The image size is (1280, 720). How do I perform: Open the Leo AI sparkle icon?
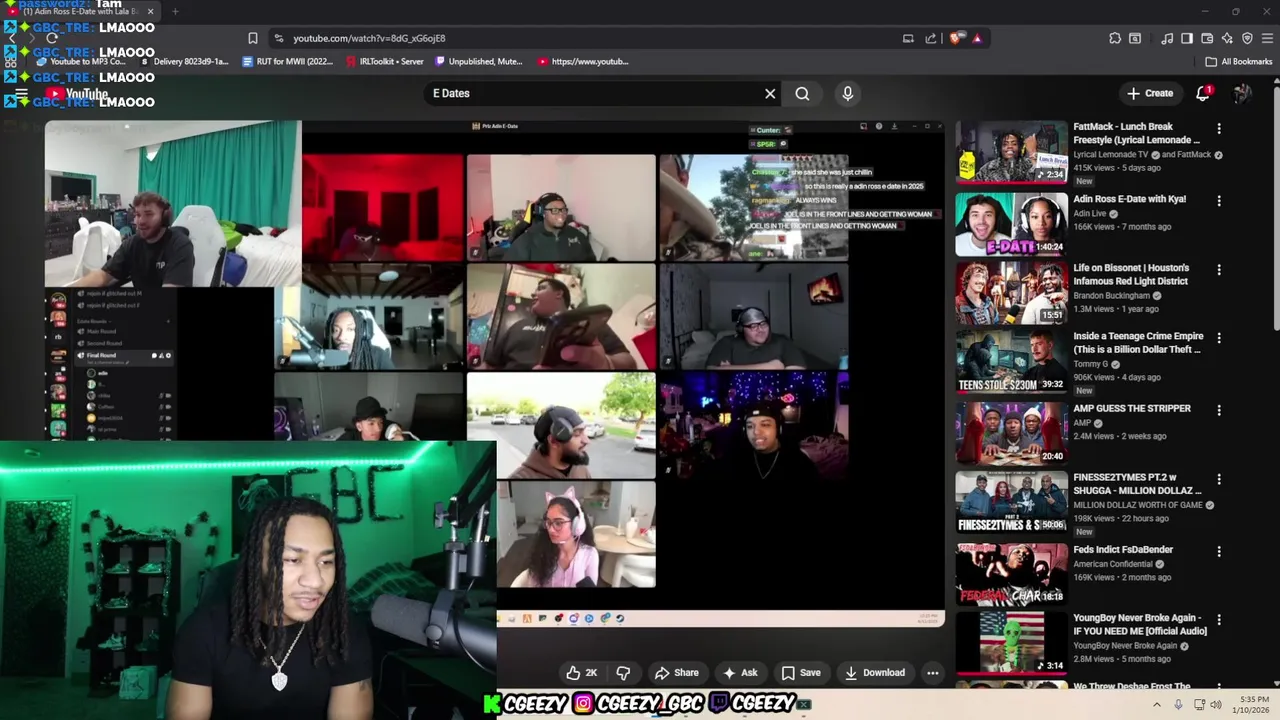coord(1227,38)
